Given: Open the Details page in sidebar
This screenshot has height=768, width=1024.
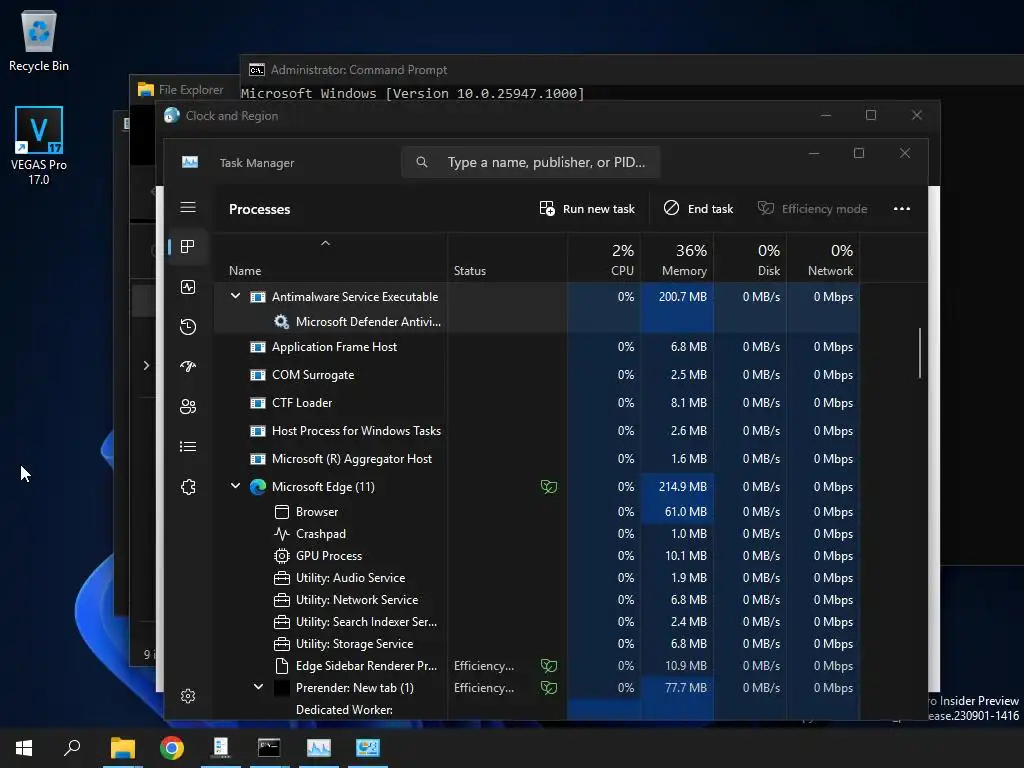Looking at the screenshot, I should pyautogui.click(x=188, y=447).
